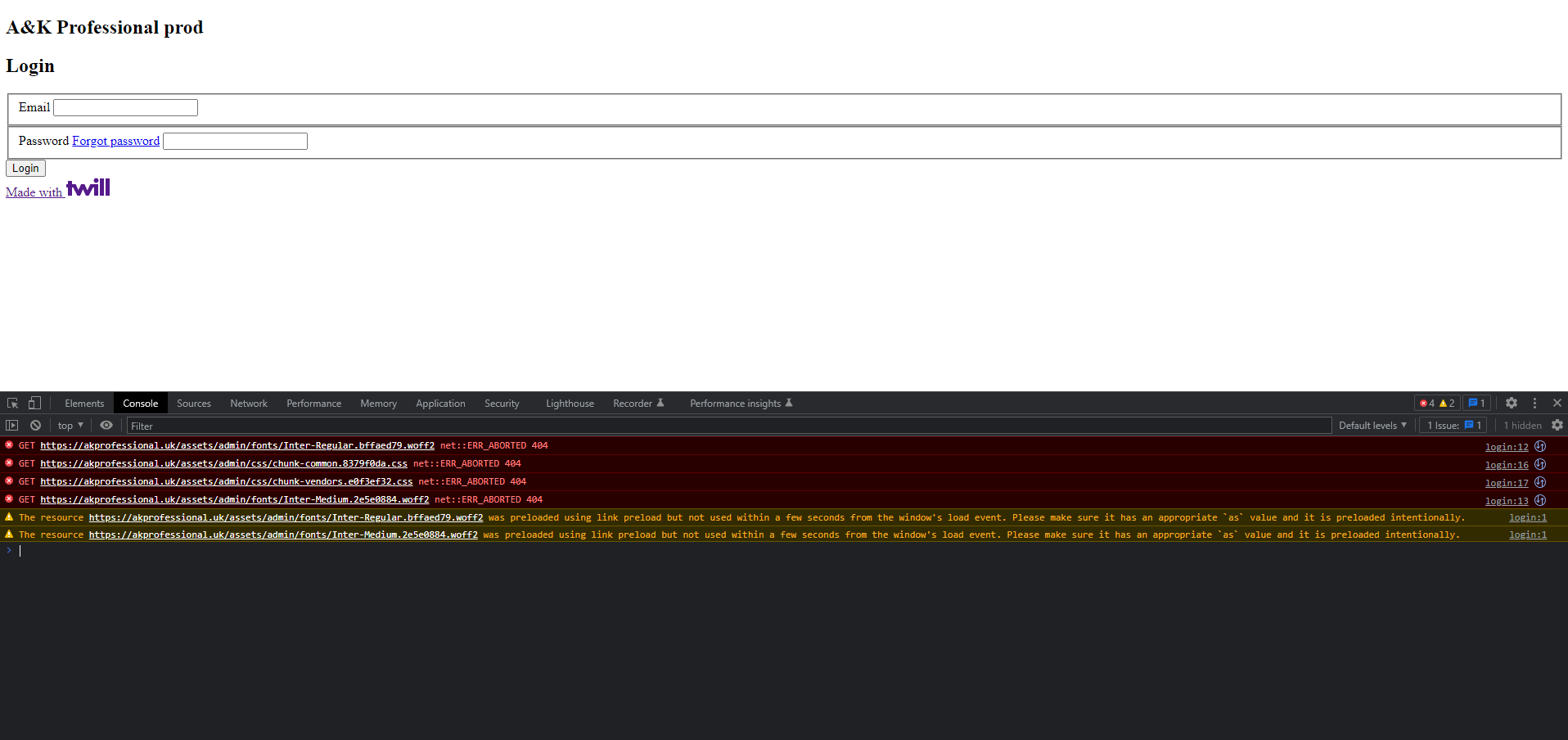Open console settings gear next to hidden count
1568x740 pixels.
(x=1557, y=426)
